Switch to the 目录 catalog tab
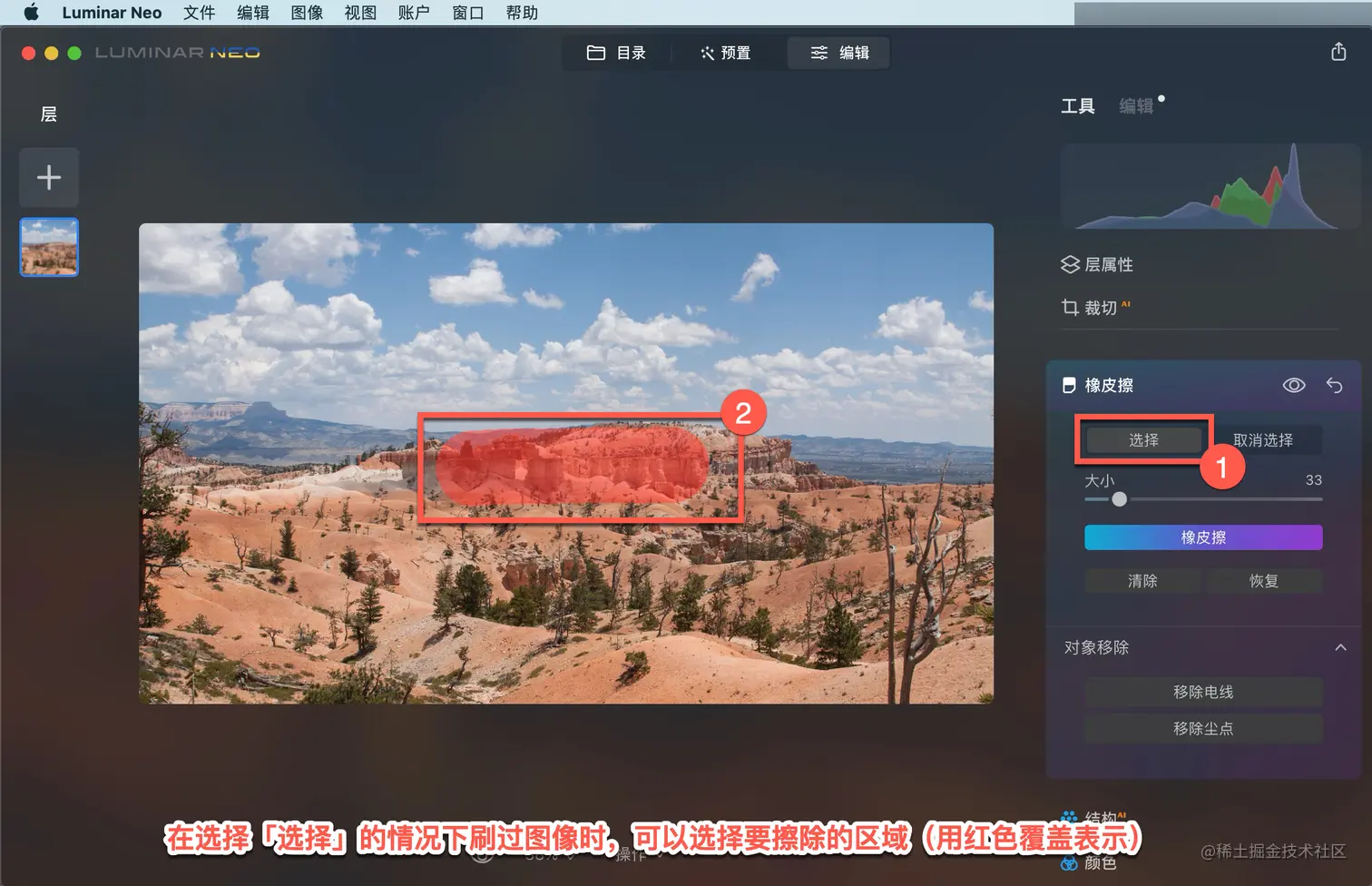This screenshot has width=1372, height=886. [x=617, y=53]
